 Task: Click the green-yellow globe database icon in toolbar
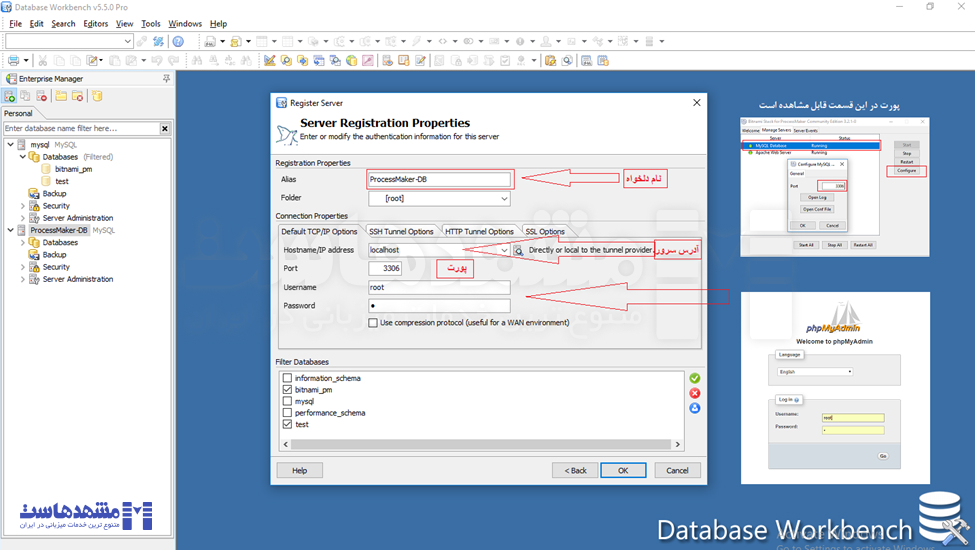(x=351, y=60)
